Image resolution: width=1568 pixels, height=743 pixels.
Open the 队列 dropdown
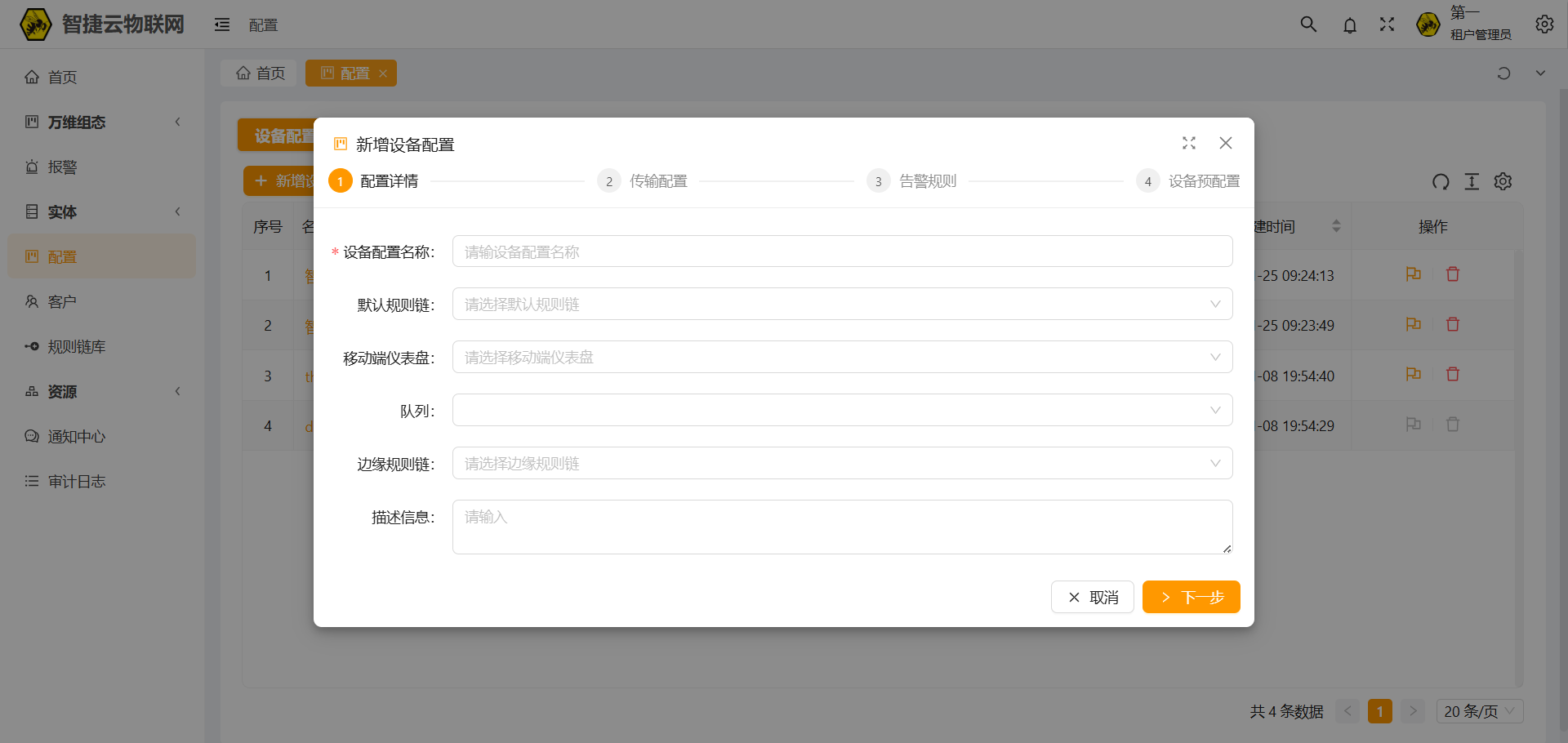842,411
